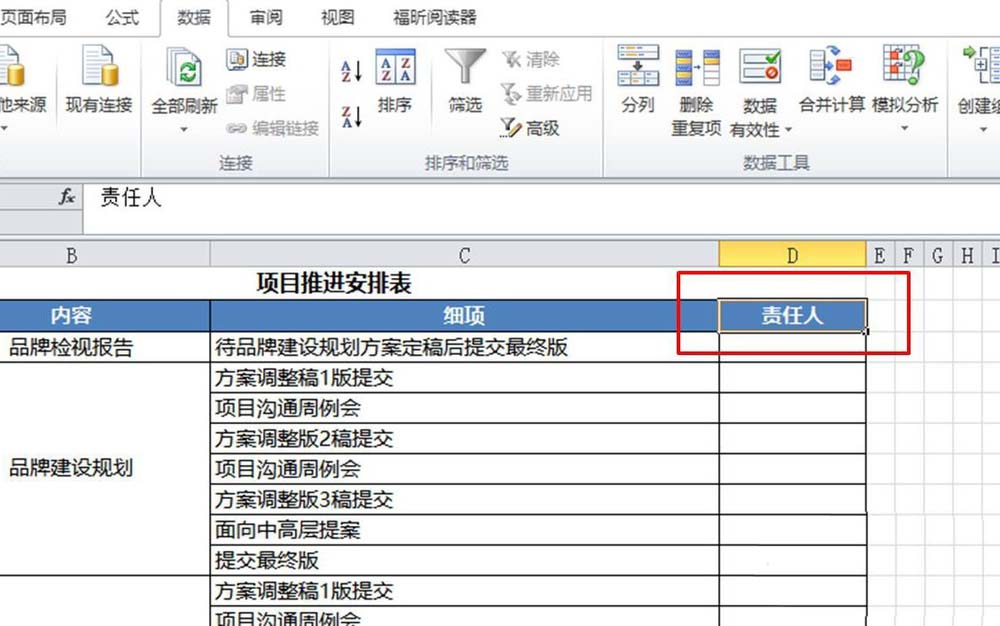This screenshot has height=626, width=1000.
Task: Open the 高级 advanced filter
Action: point(531,128)
